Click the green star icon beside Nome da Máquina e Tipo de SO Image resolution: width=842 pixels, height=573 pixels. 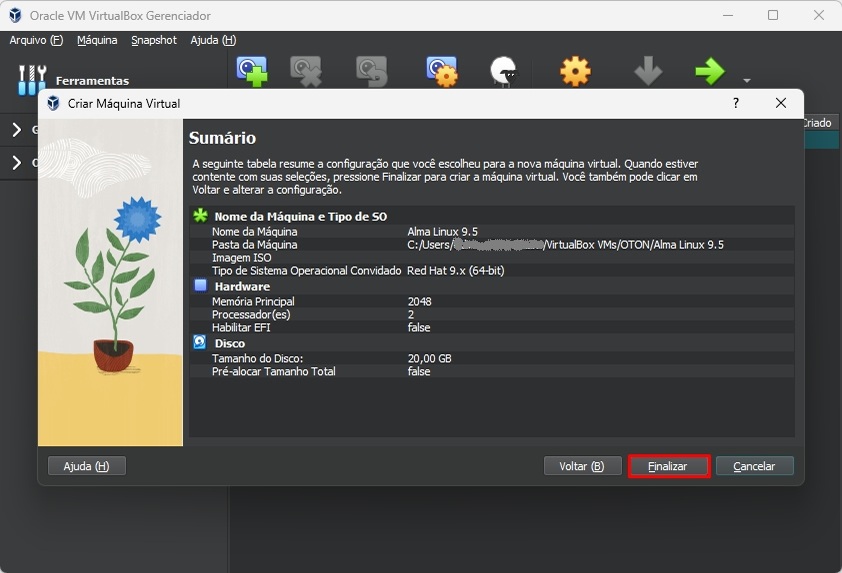[x=200, y=216]
